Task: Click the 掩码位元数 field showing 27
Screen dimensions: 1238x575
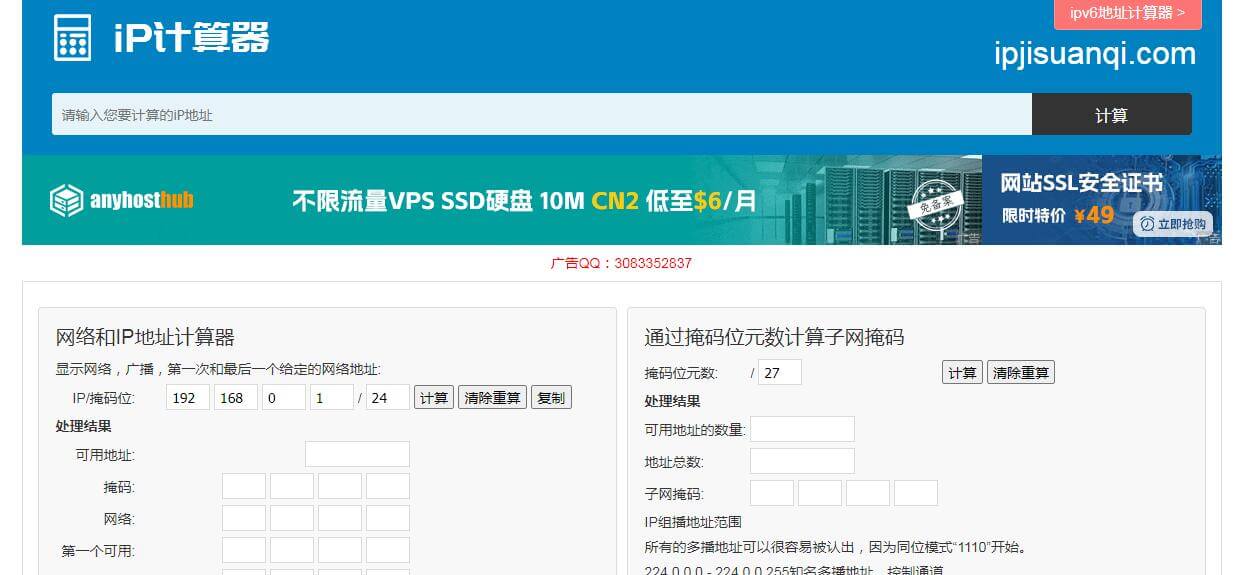Action: [x=779, y=373]
